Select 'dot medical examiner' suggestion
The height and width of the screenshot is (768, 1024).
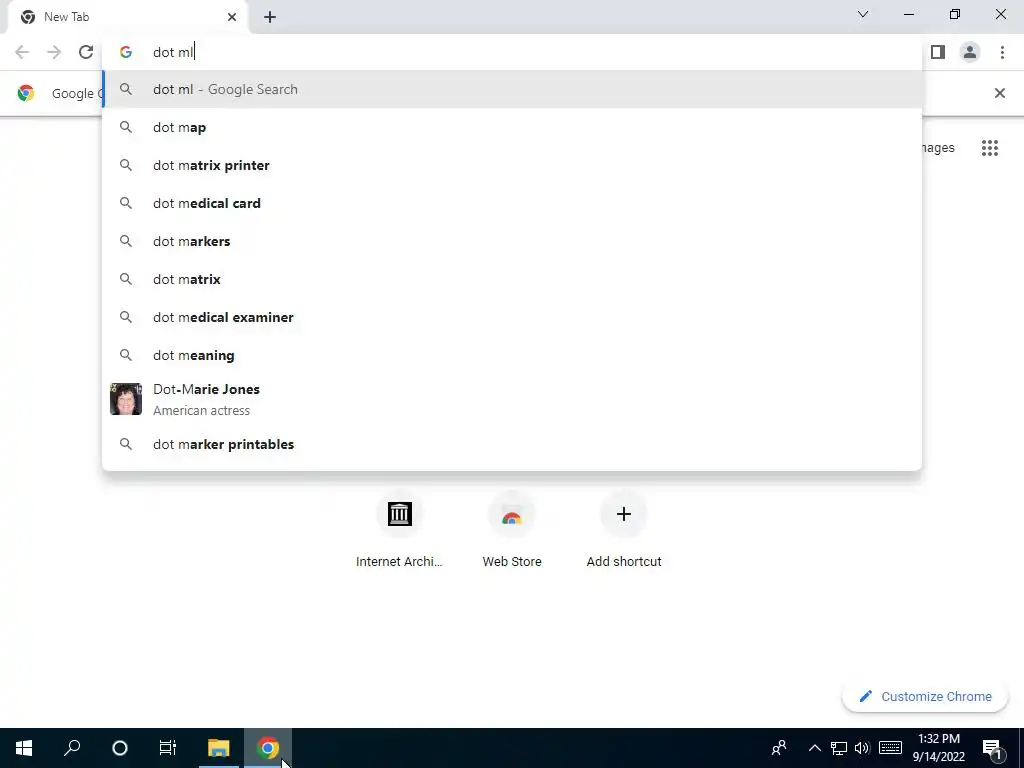(x=513, y=317)
